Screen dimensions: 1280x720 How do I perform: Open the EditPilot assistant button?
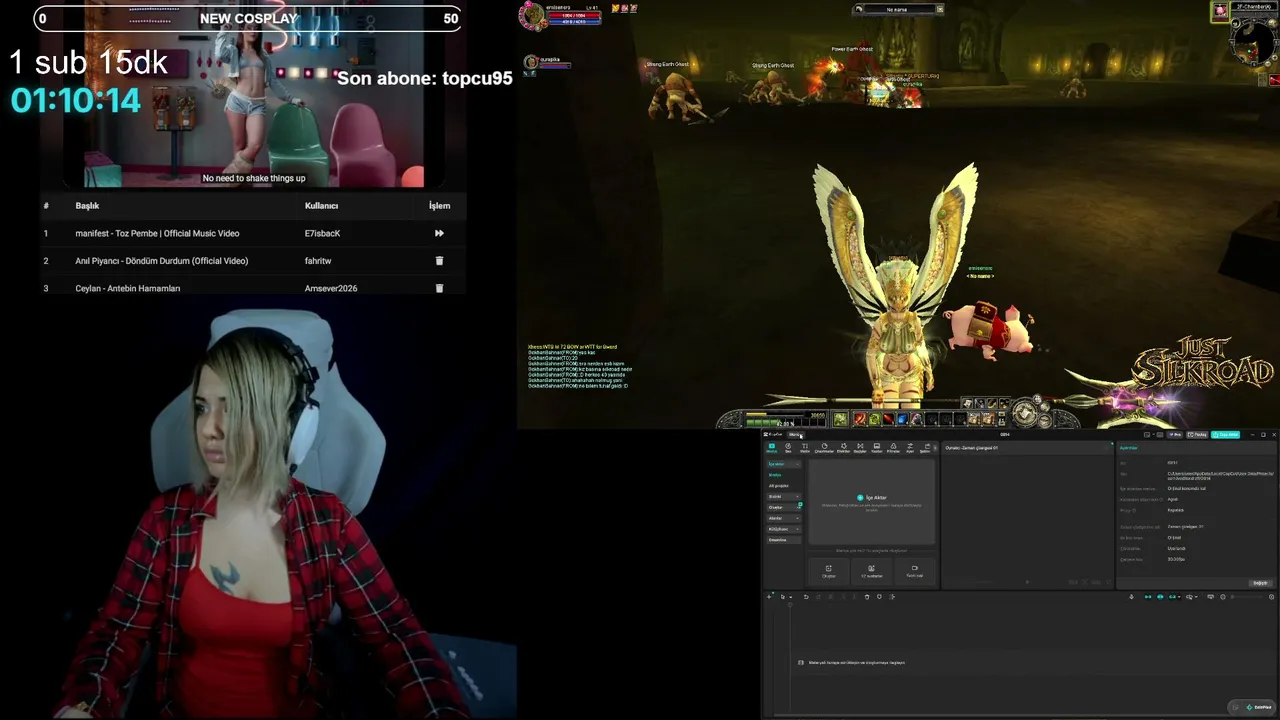point(1252,707)
